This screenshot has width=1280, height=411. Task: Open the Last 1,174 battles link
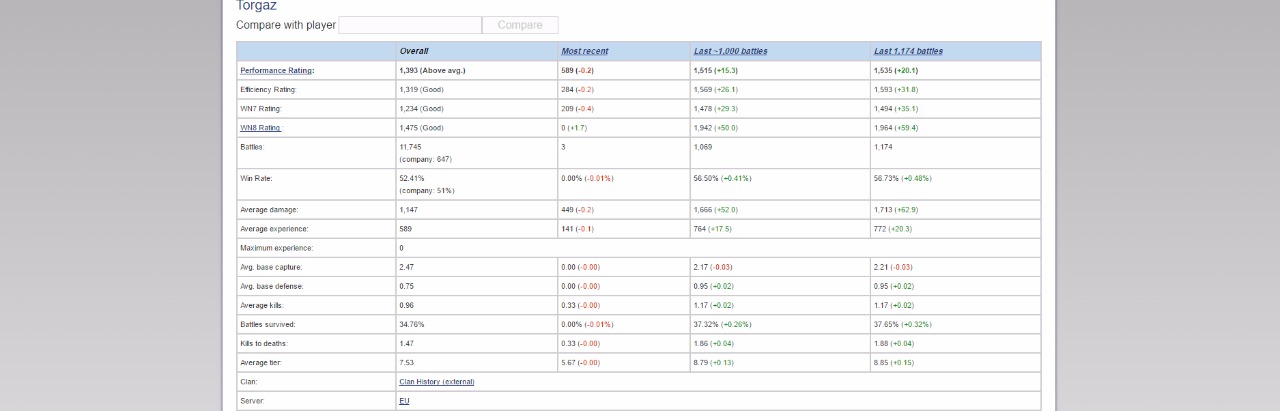(x=908, y=51)
